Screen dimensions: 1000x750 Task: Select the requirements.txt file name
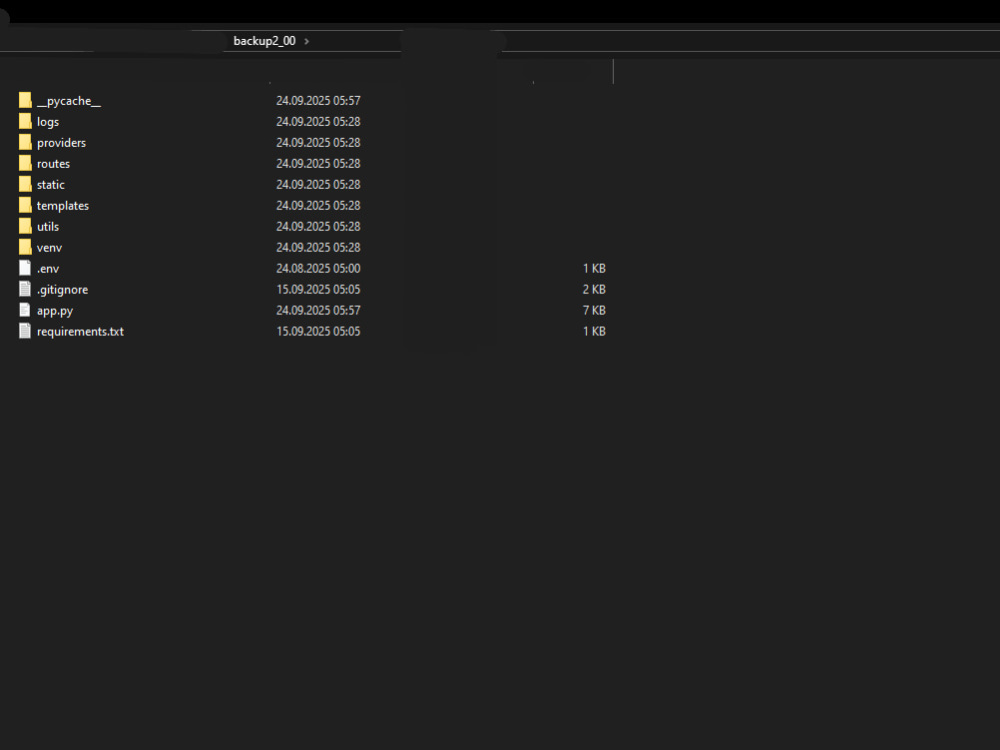[80, 332]
